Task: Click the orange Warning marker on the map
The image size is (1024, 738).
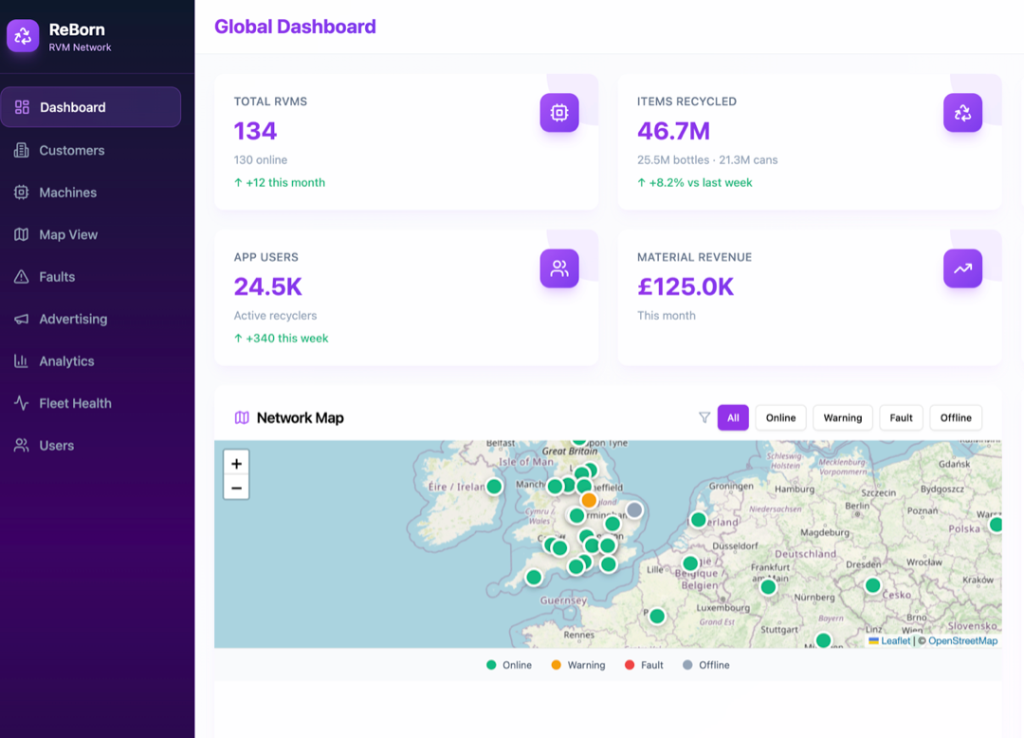Action: click(588, 500)
